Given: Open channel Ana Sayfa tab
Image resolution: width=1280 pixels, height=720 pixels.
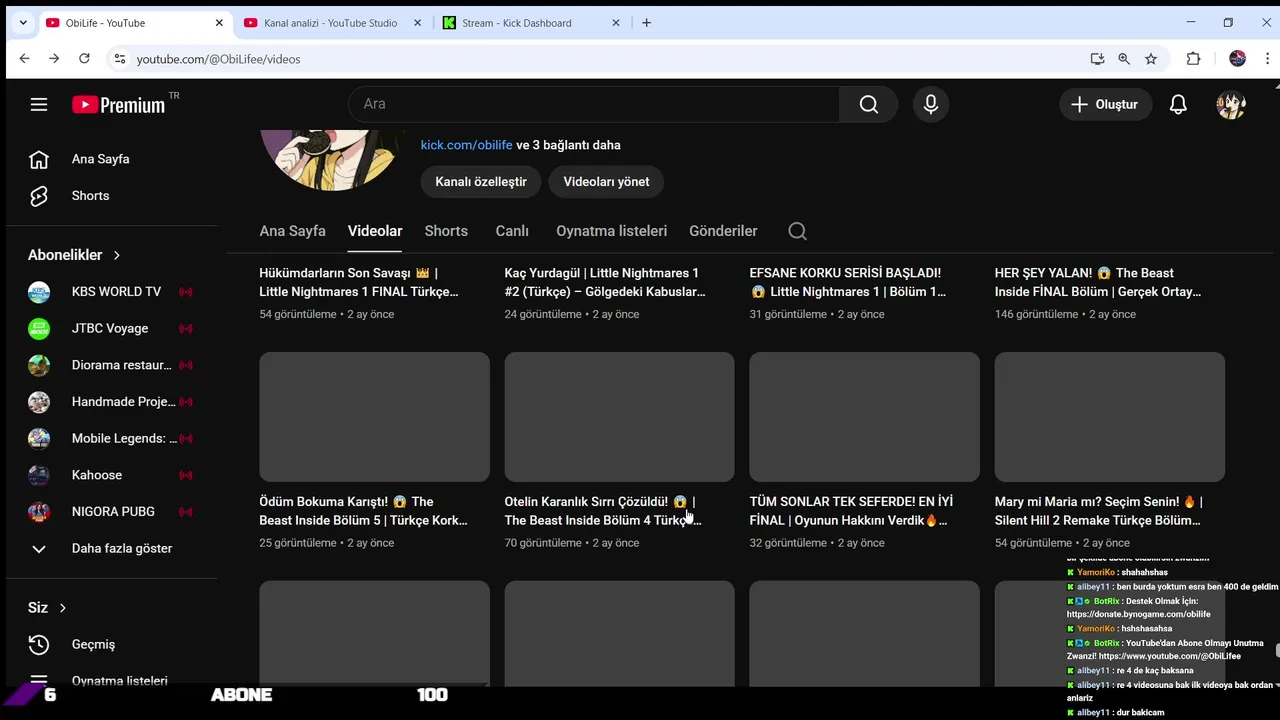Looking at the screenshot, I should pos(292,231).
